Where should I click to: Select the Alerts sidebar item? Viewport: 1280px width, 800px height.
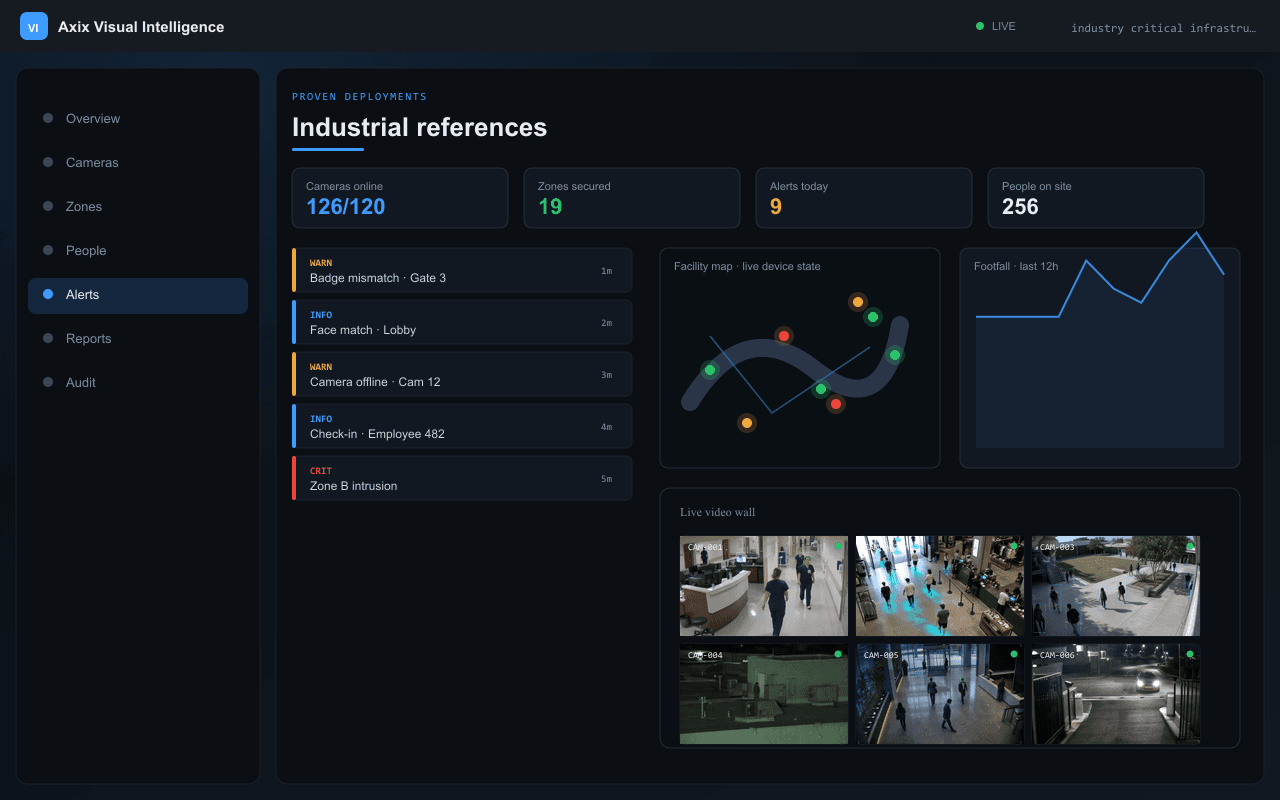coord(138,295)
